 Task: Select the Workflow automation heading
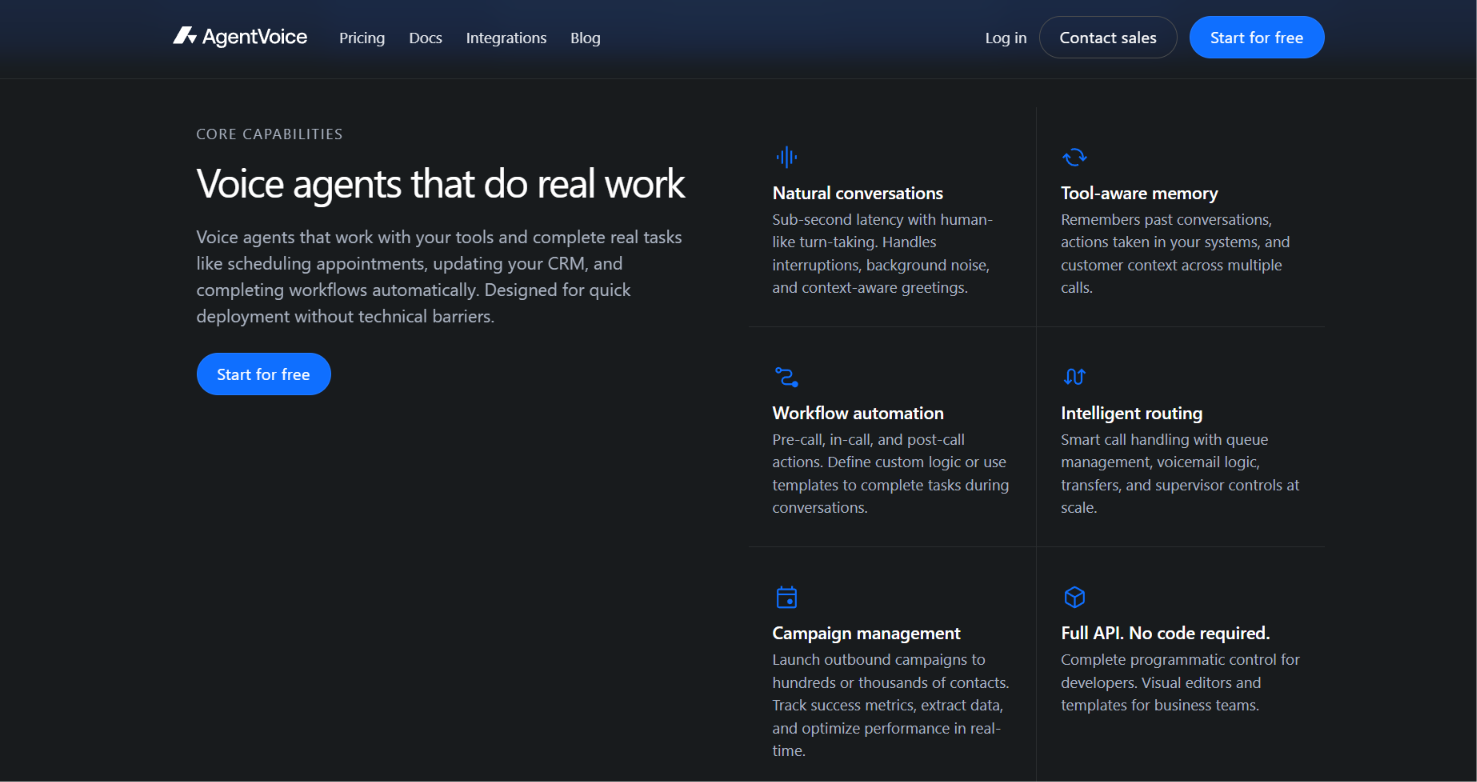point(858,413)
